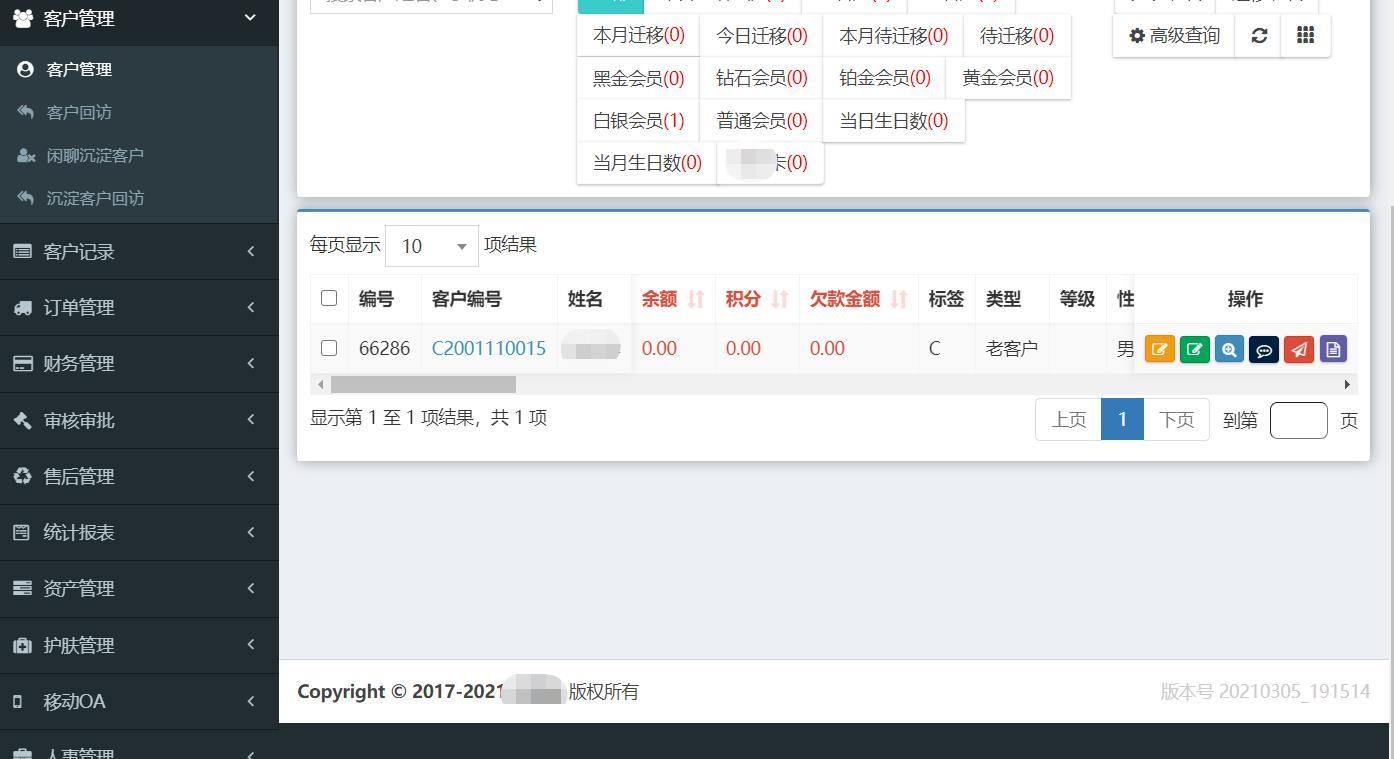Go to the previous page with 上页
The width and height of the screenshot is (1394, 759).
[1068, 419]
